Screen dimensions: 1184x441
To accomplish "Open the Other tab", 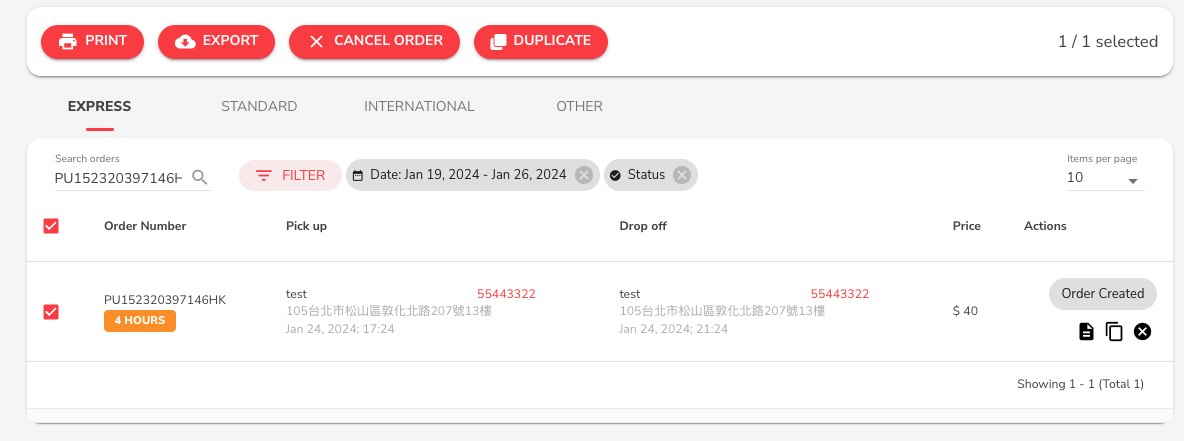I will (579, 106).
